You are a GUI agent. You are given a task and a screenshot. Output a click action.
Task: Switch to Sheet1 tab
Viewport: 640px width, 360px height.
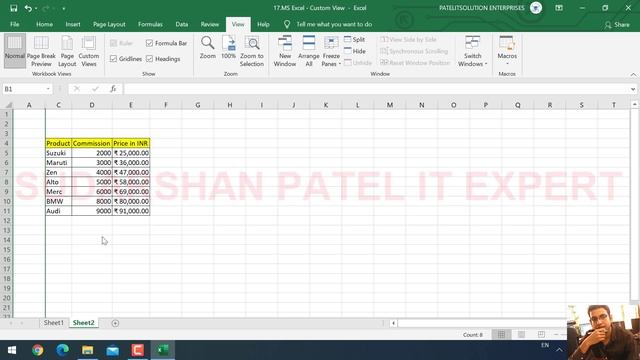pyautogui.click(x=54, y=323)
